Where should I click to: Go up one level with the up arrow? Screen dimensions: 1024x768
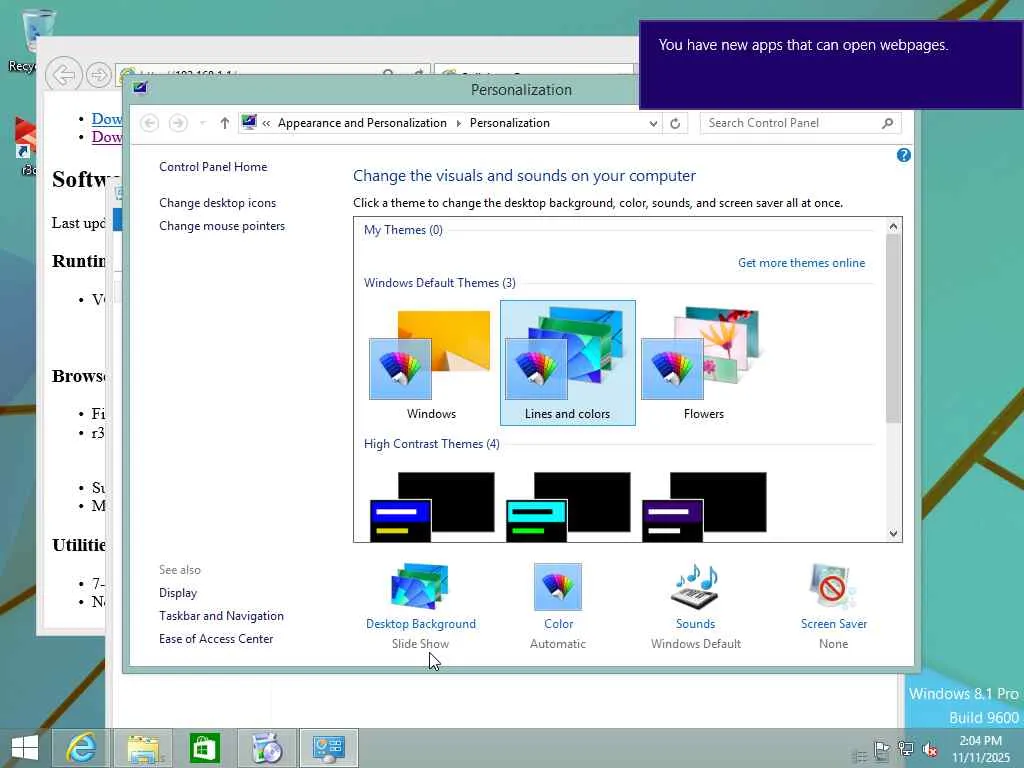[x=225, y=123]
